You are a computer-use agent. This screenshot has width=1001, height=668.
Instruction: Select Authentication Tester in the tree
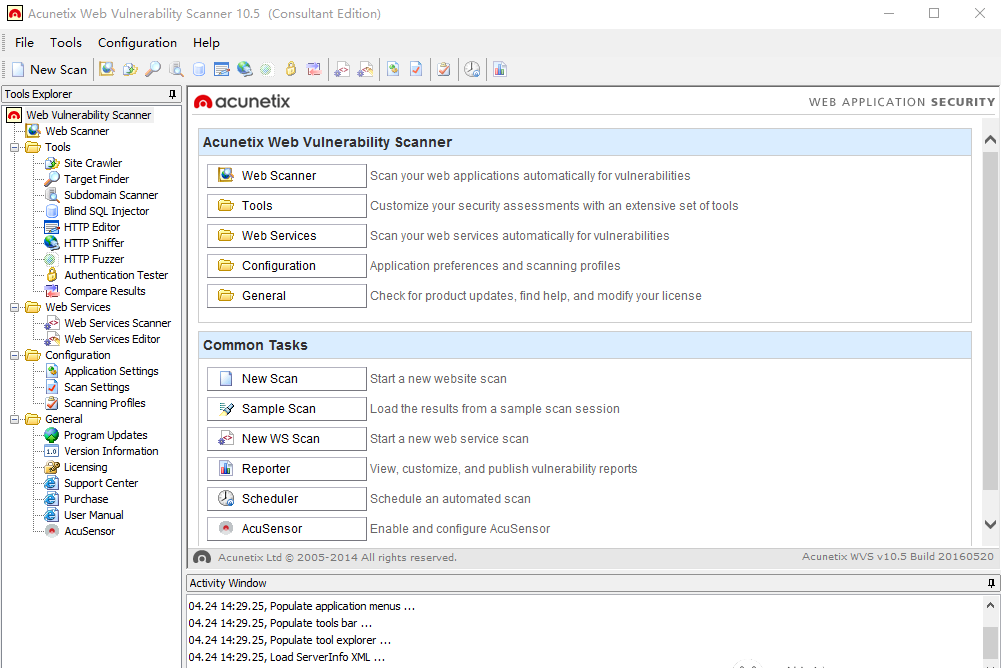(x=116, y=275)
